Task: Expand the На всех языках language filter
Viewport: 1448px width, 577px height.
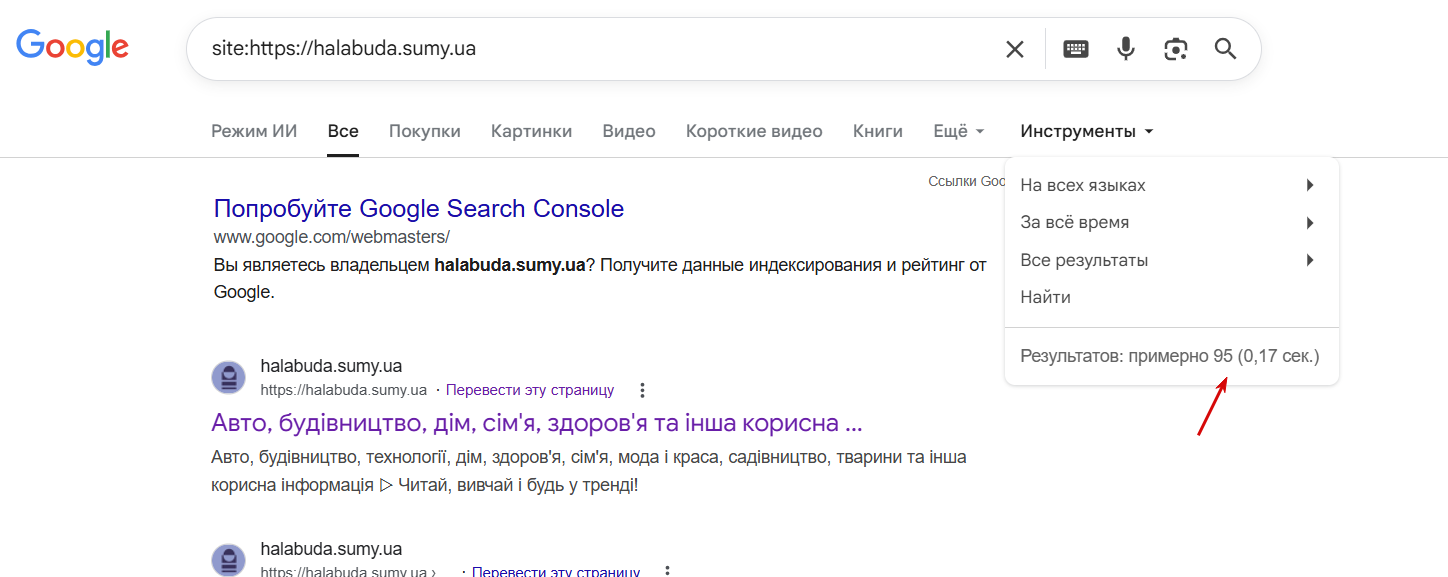Action: point(1167,185)
